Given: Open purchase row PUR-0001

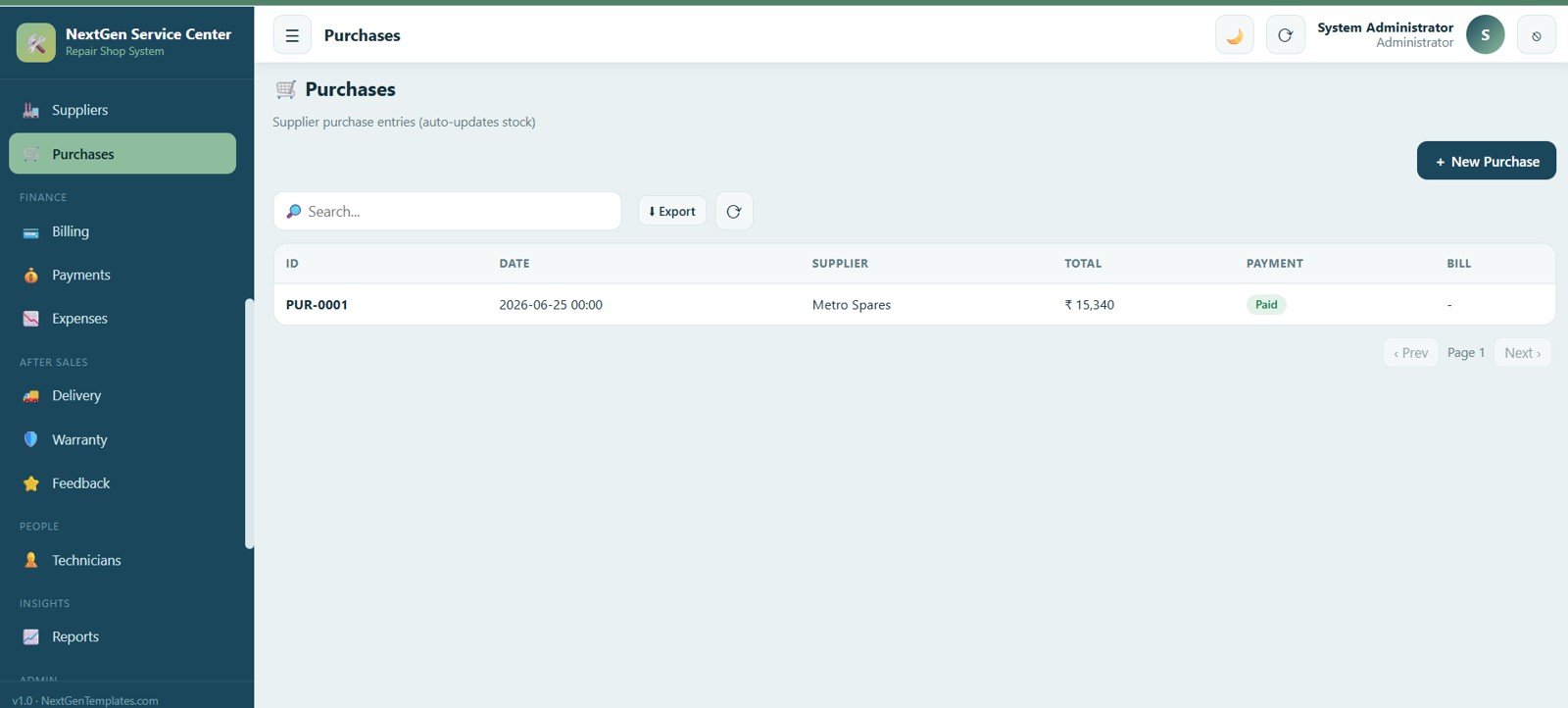Looking at the screenshot, I should tap(914, 305).
